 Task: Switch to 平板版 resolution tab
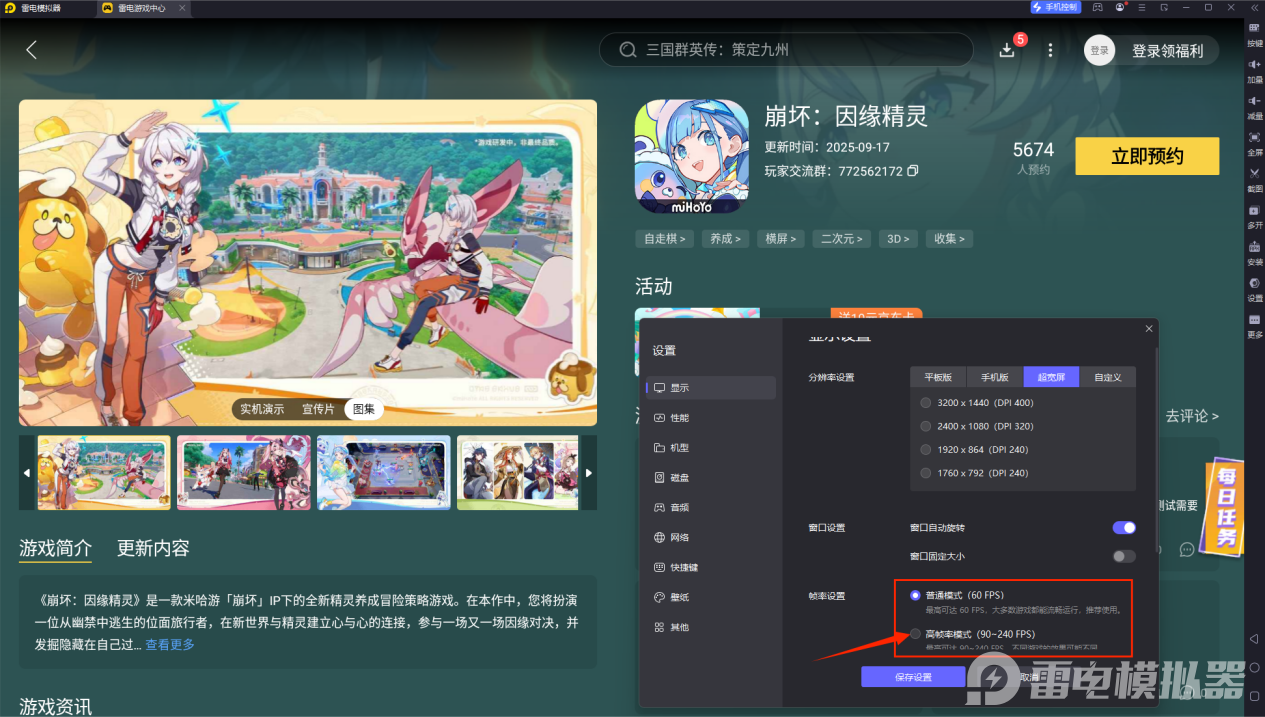(x=938, y=377)
